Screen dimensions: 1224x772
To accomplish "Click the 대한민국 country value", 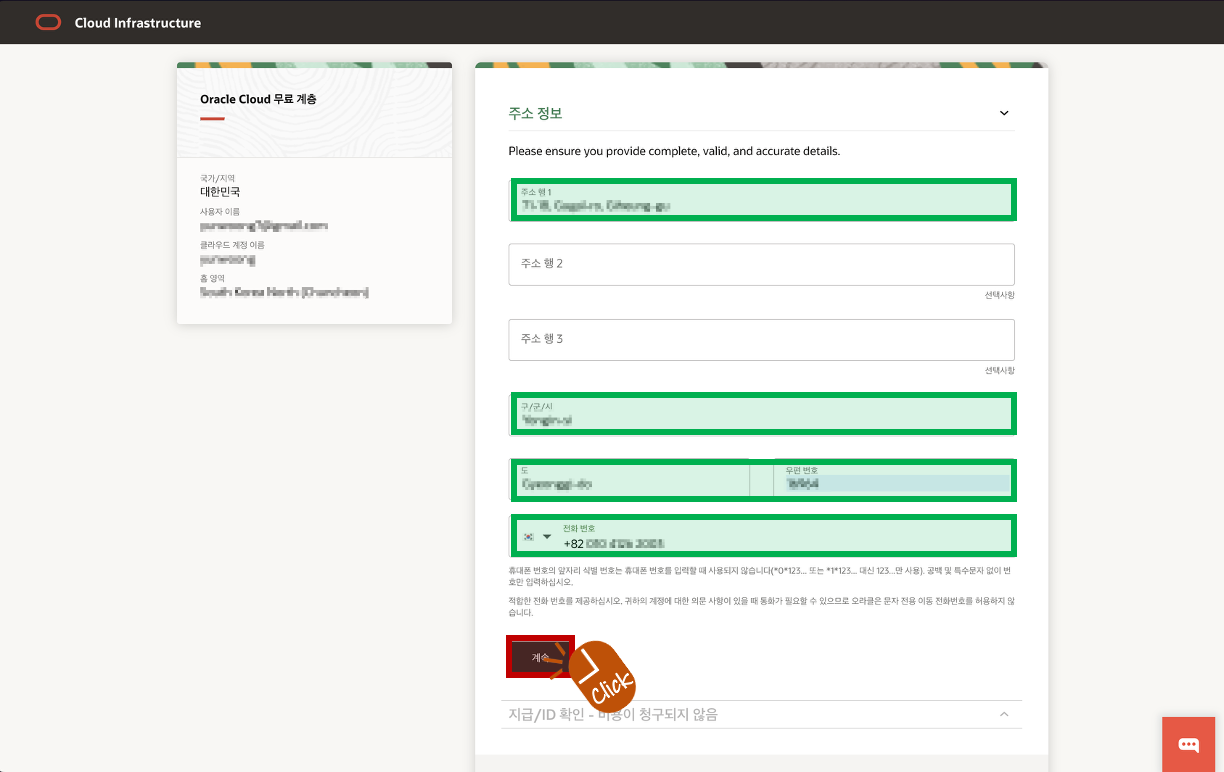I will (220, 191).
